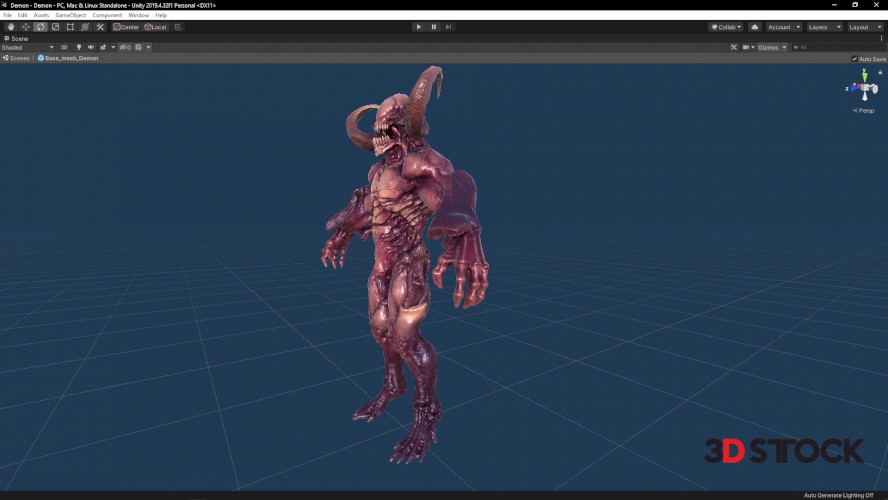Open Account dropdown
The height and width of the screenshot is (500, 888).
pyautogui.click(x=784, y=27)
